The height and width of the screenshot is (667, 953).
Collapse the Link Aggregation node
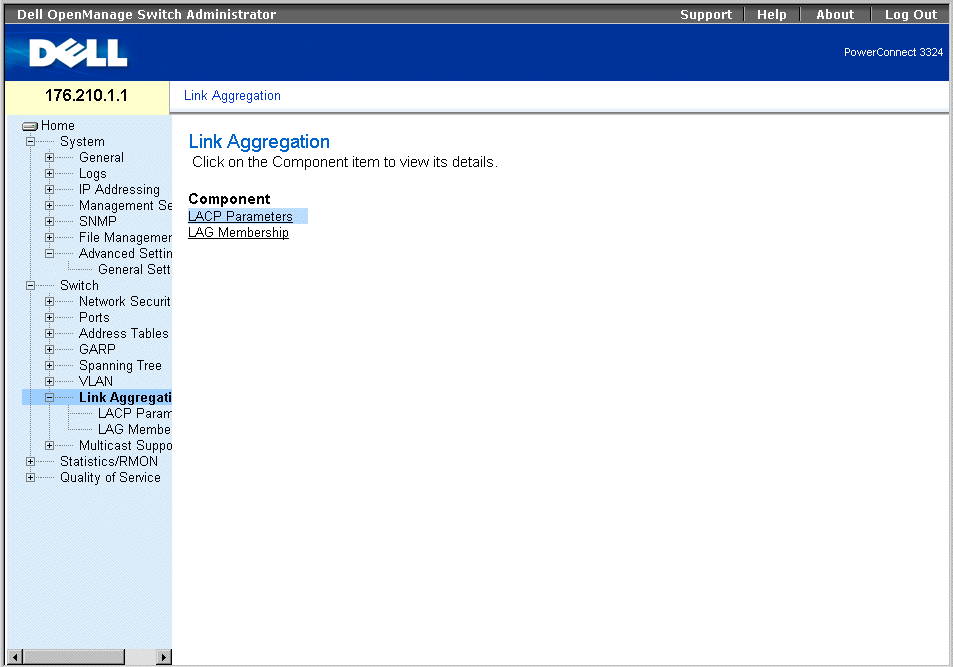click(49, 398)
